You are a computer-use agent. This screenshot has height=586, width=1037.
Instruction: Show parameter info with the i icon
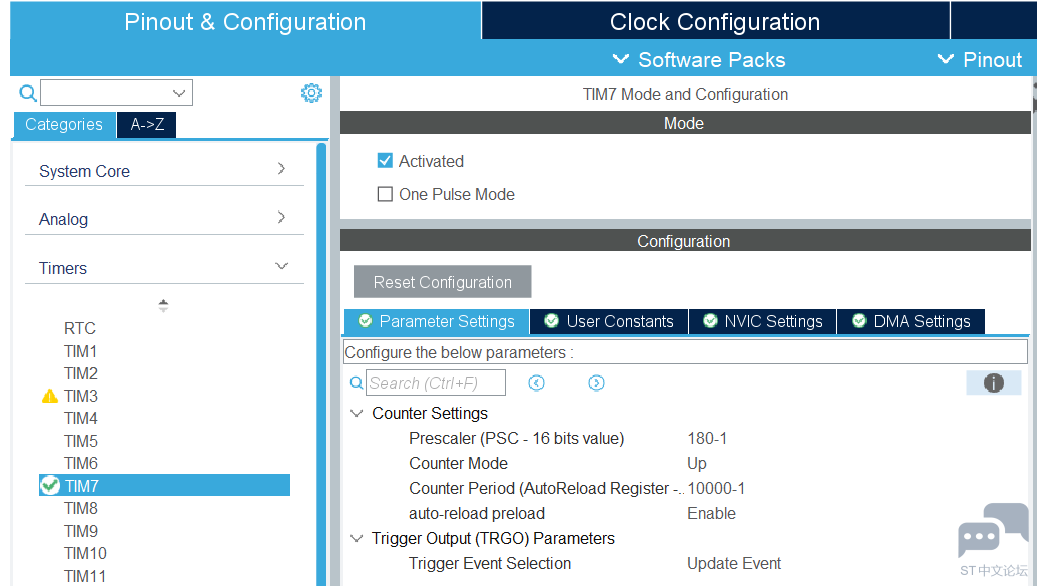tap(993, 383)
